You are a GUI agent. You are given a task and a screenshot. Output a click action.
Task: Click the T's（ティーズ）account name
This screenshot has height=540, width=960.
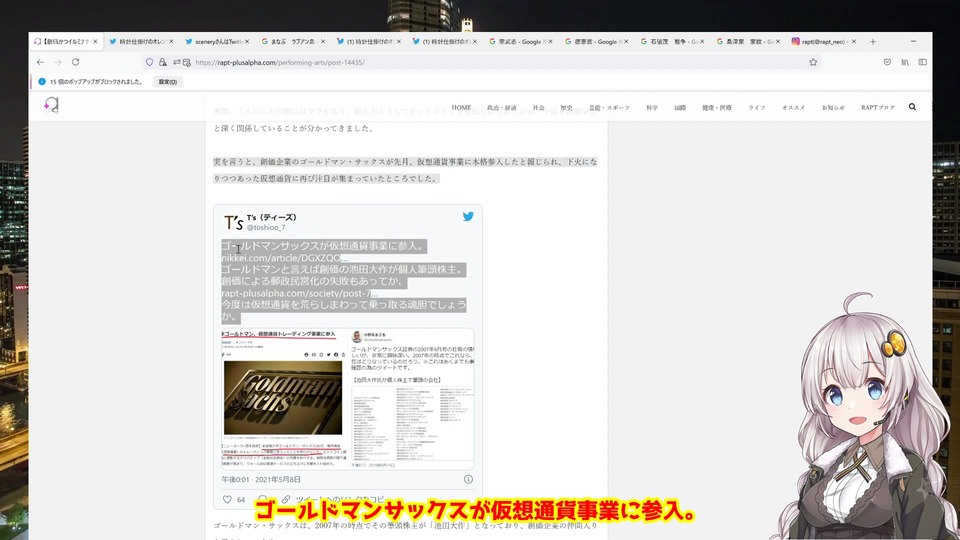point(272,217)
